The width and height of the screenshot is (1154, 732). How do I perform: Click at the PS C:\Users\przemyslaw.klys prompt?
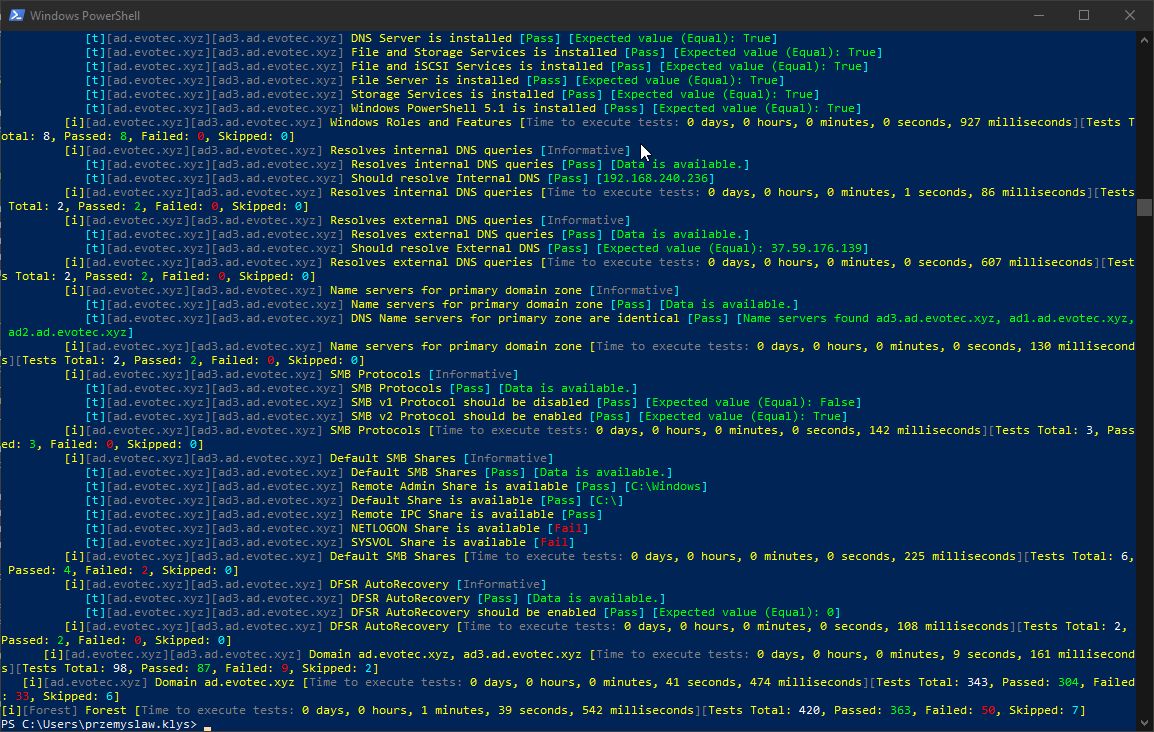(100, 724)
